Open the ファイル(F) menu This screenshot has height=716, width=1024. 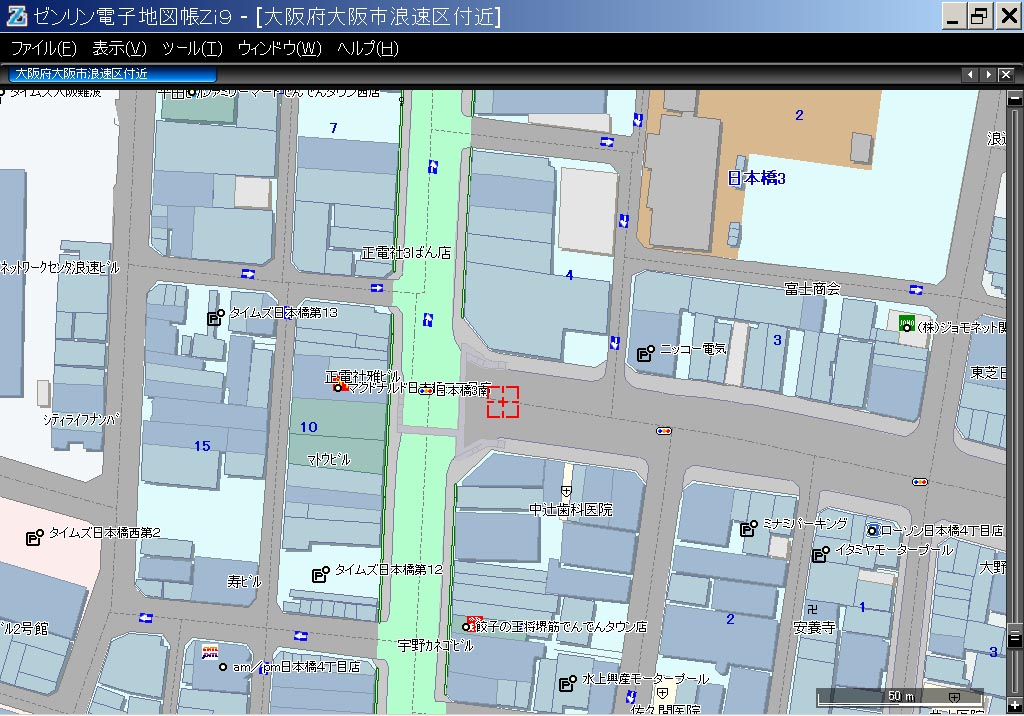click(x=44, y=48)
